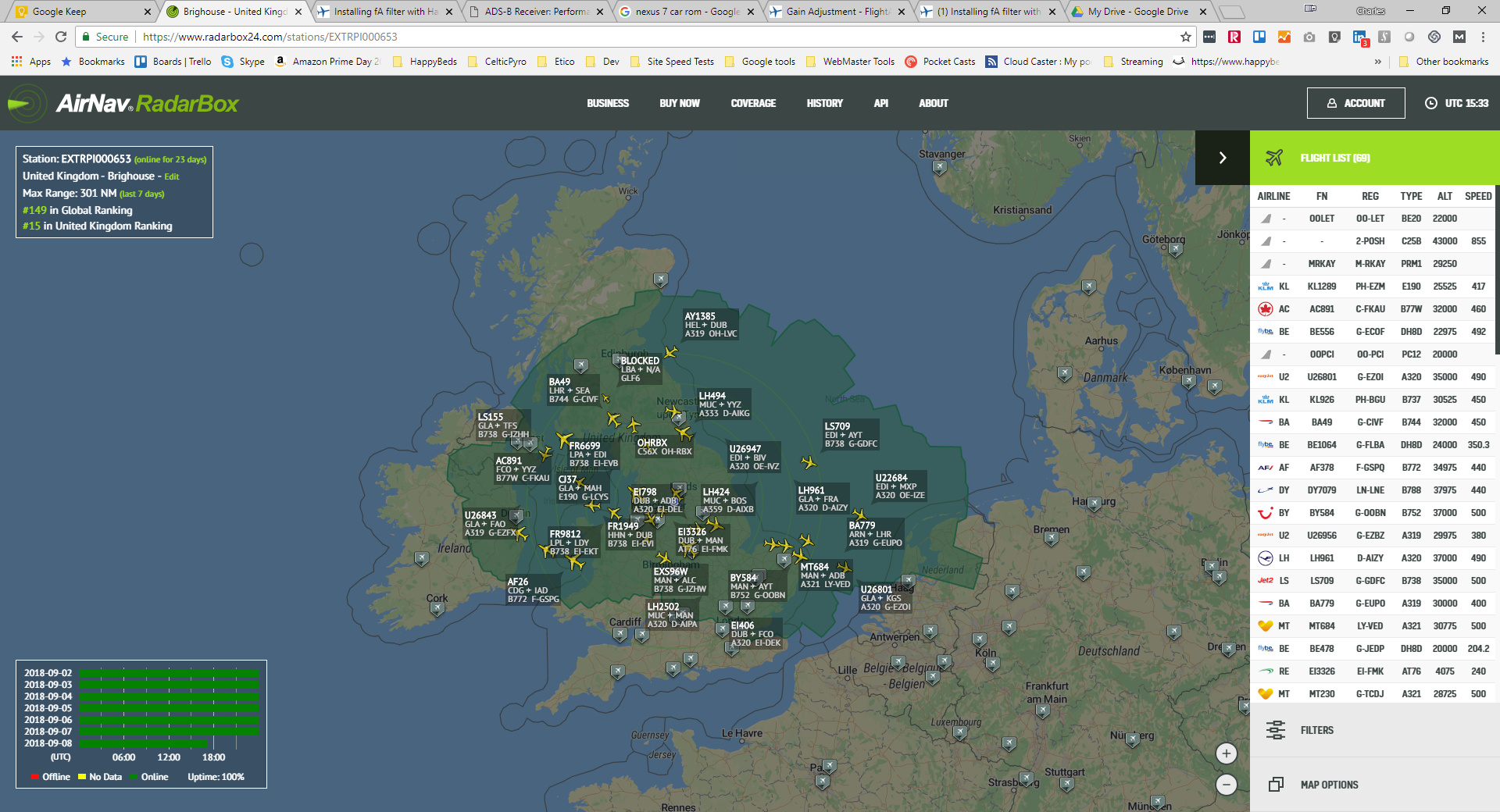Screen dimensions: 1500x812
Task: Open the About menu item
Action: (934, 103)
